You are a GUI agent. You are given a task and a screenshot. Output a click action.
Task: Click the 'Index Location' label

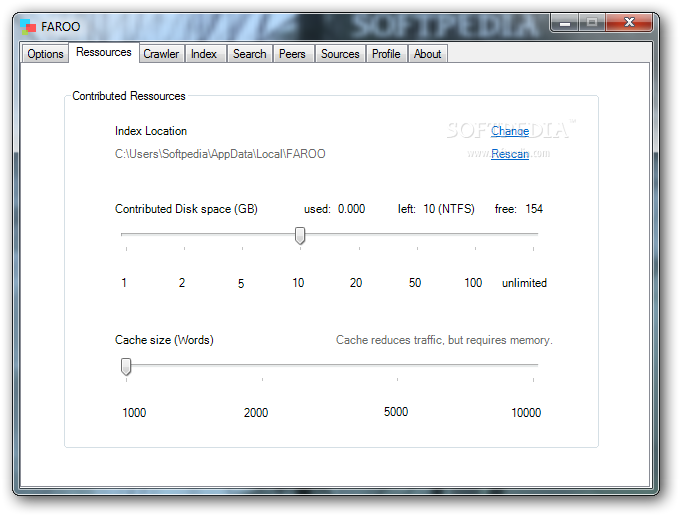coord(151,131)
